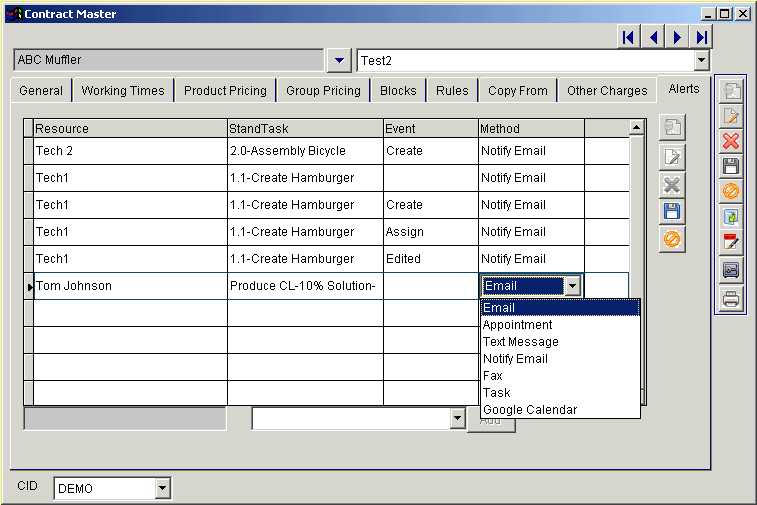The height and width of the screenshot is (505, 757).
Task: Jump to the first contract record
Action: tap(628, 37)
